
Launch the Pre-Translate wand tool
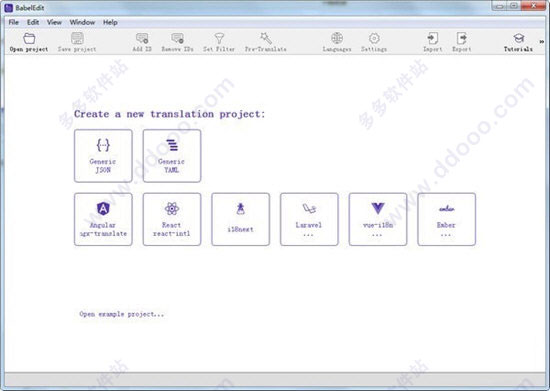point(266,42)
